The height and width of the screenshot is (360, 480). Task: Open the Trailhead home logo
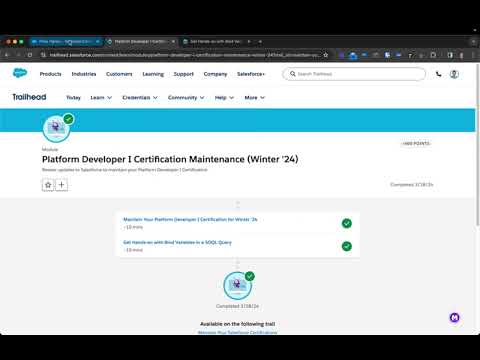click(x=29, y=97)
